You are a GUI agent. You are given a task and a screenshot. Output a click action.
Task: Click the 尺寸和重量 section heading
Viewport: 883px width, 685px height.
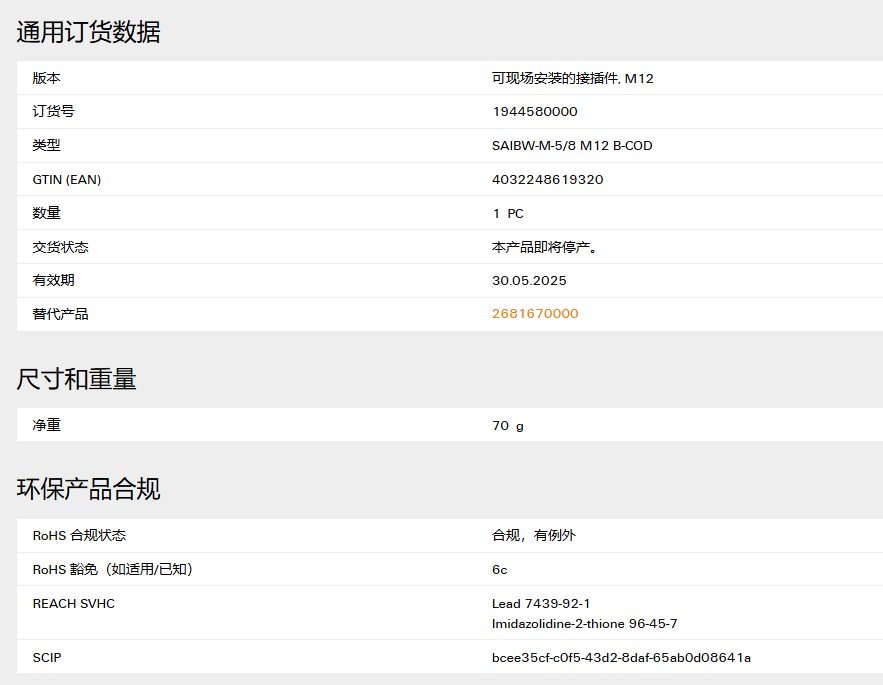click(77, 379)
